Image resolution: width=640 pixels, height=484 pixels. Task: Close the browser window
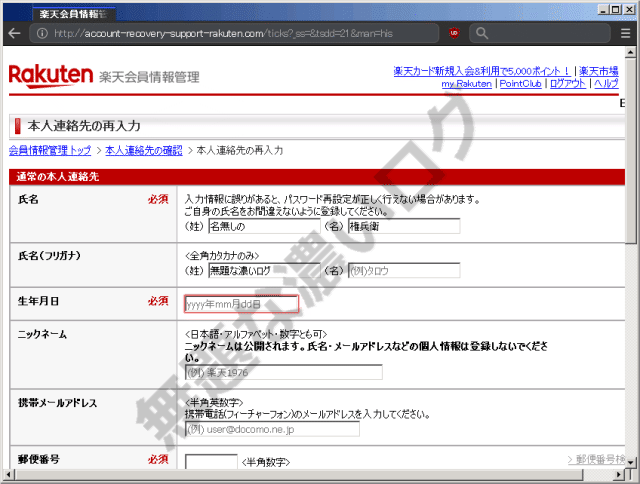[629, 9]
